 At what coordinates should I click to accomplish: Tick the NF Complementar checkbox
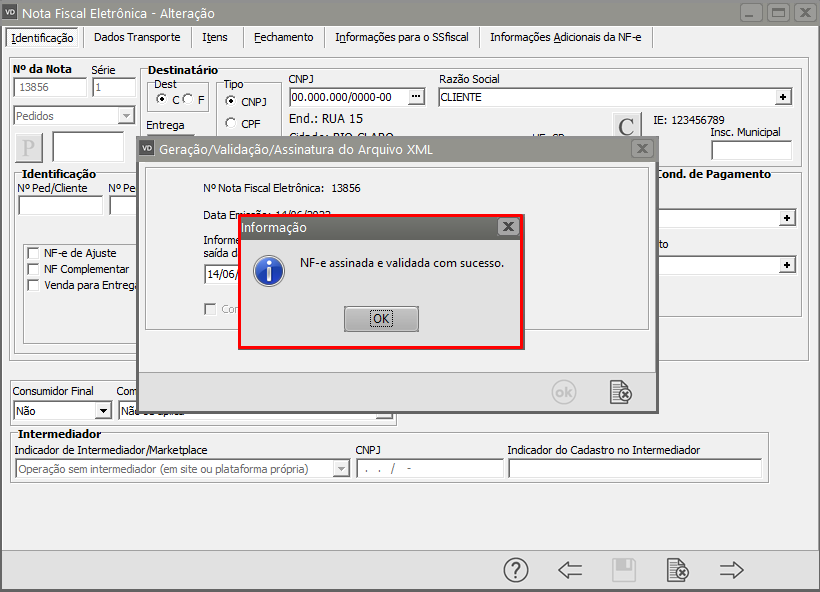tap(33, 269)
